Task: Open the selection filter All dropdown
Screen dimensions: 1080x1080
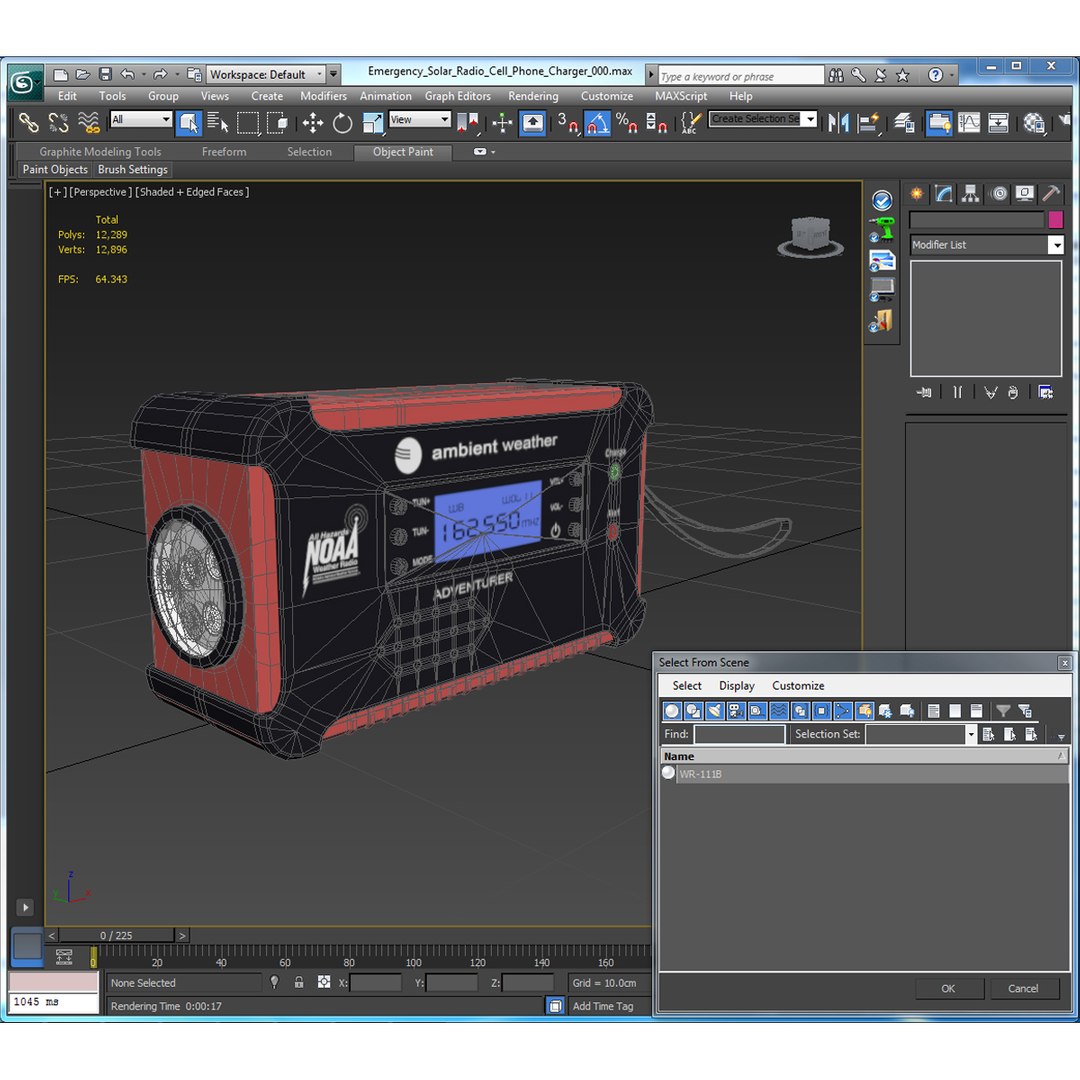Action: [141, 120]
